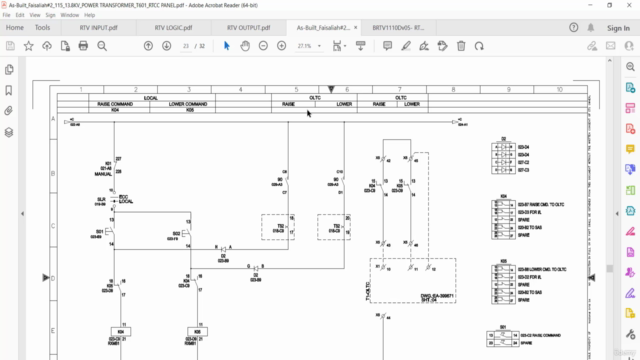Switch to the RTV INPUT.pdf tab
Screen dimensions: 640x360
(x=98, y=28)
